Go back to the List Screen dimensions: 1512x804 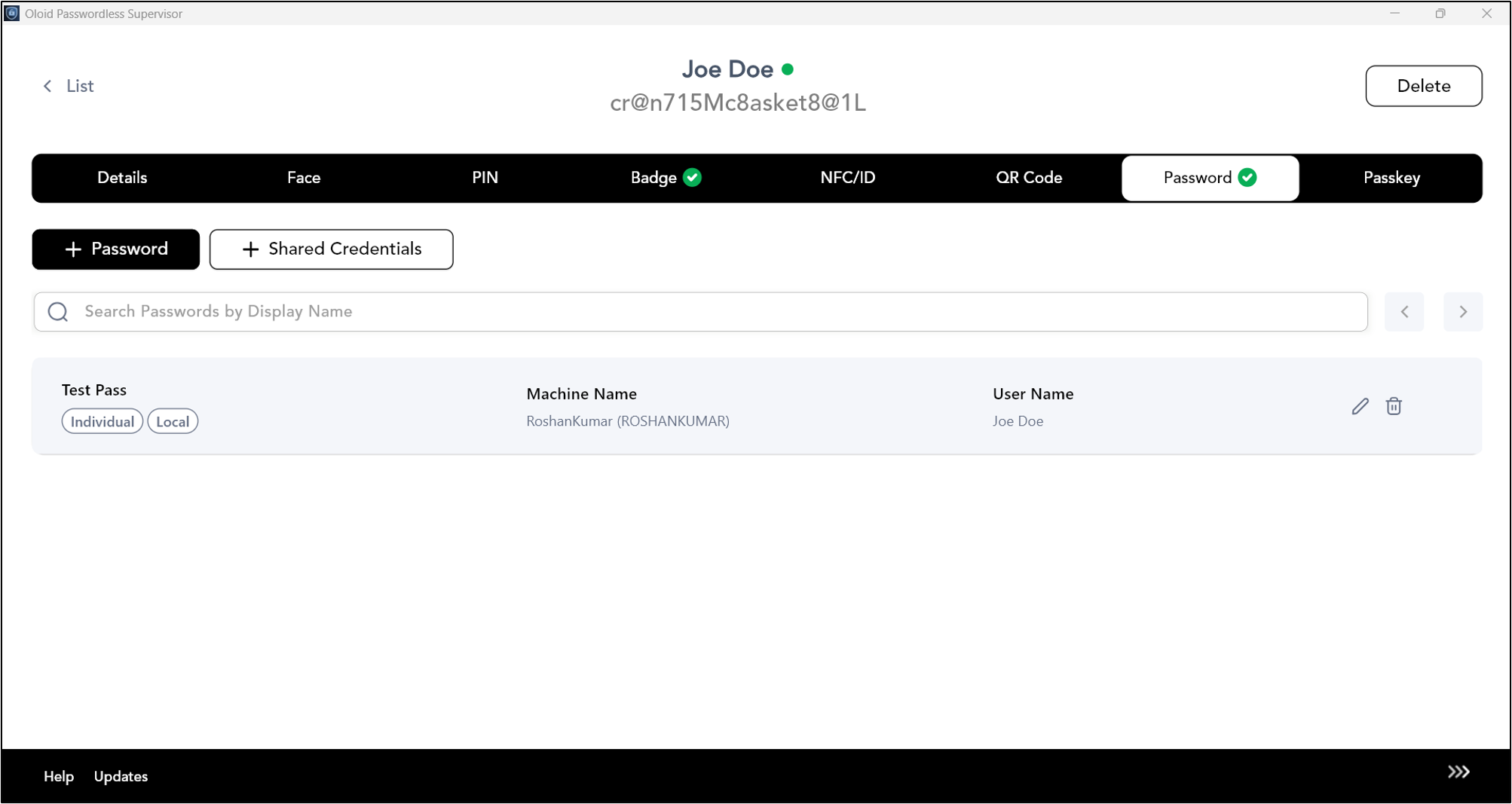pos(69,86)
